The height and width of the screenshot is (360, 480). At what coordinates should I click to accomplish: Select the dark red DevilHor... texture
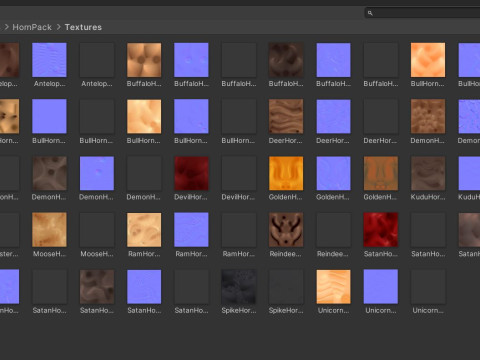click(191, 173)
